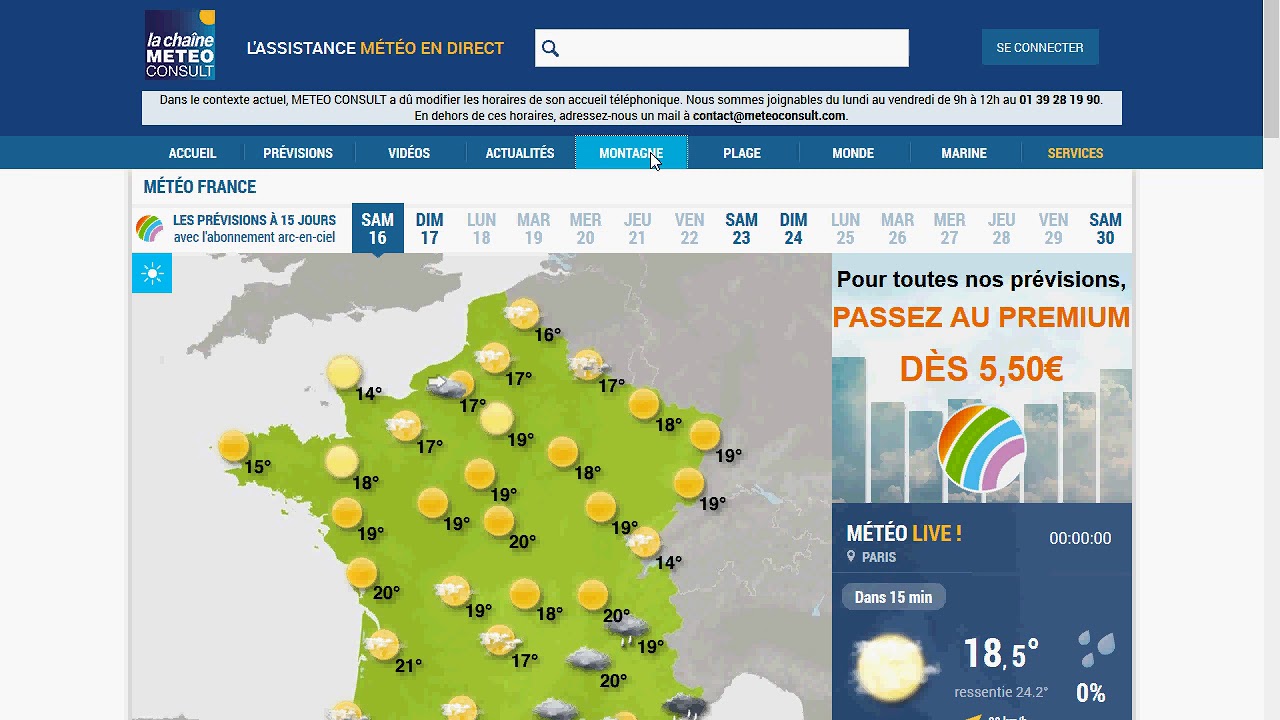
Task: Click the rainbow arc-en-ciel subscription icon
Action: [x=149, y=229]
